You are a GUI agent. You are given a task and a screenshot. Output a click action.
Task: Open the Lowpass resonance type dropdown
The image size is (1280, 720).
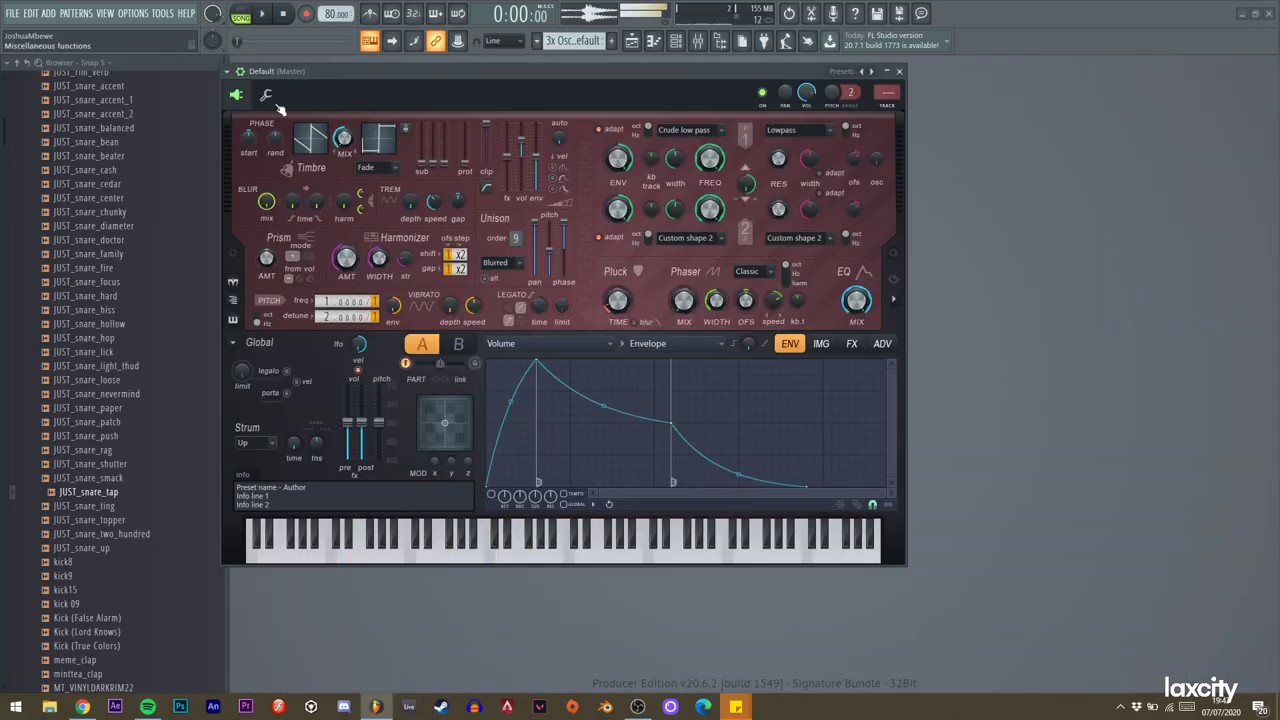click(798, 130)
